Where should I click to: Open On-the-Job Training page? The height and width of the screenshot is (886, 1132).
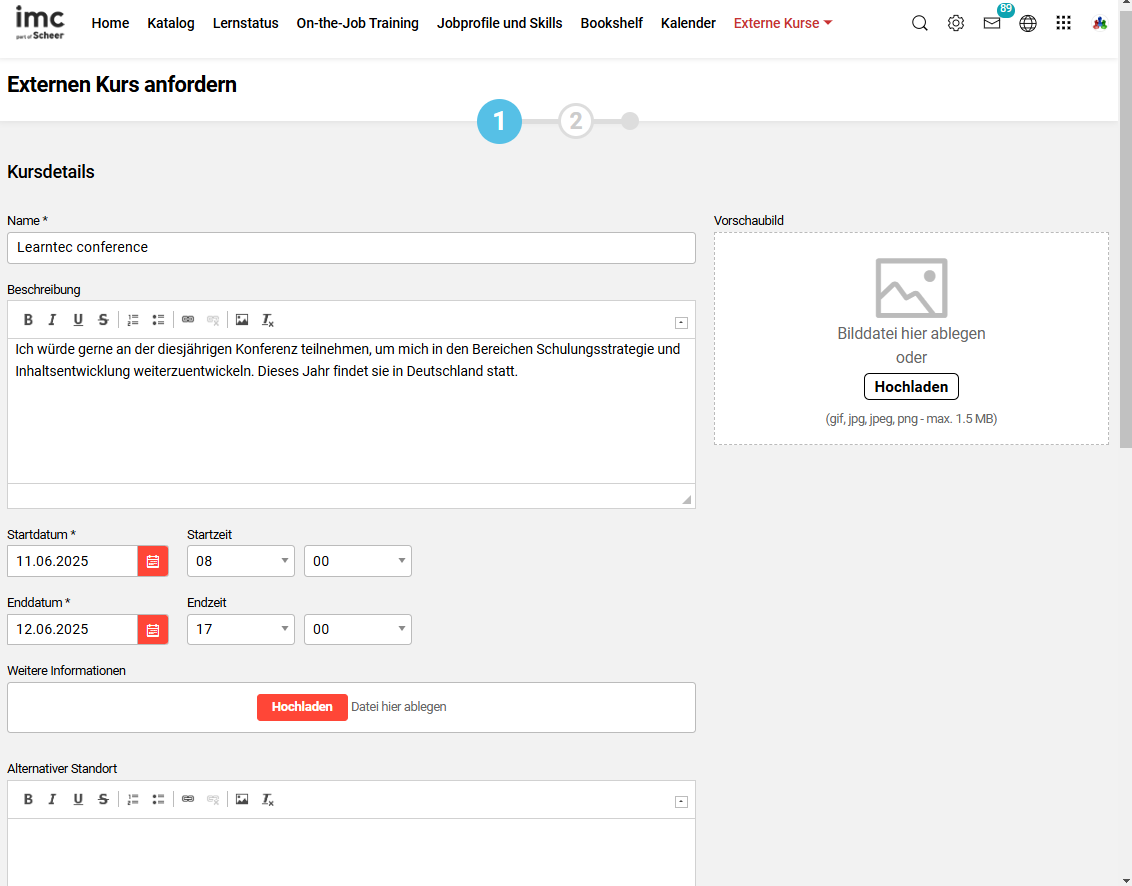(357, 23)
